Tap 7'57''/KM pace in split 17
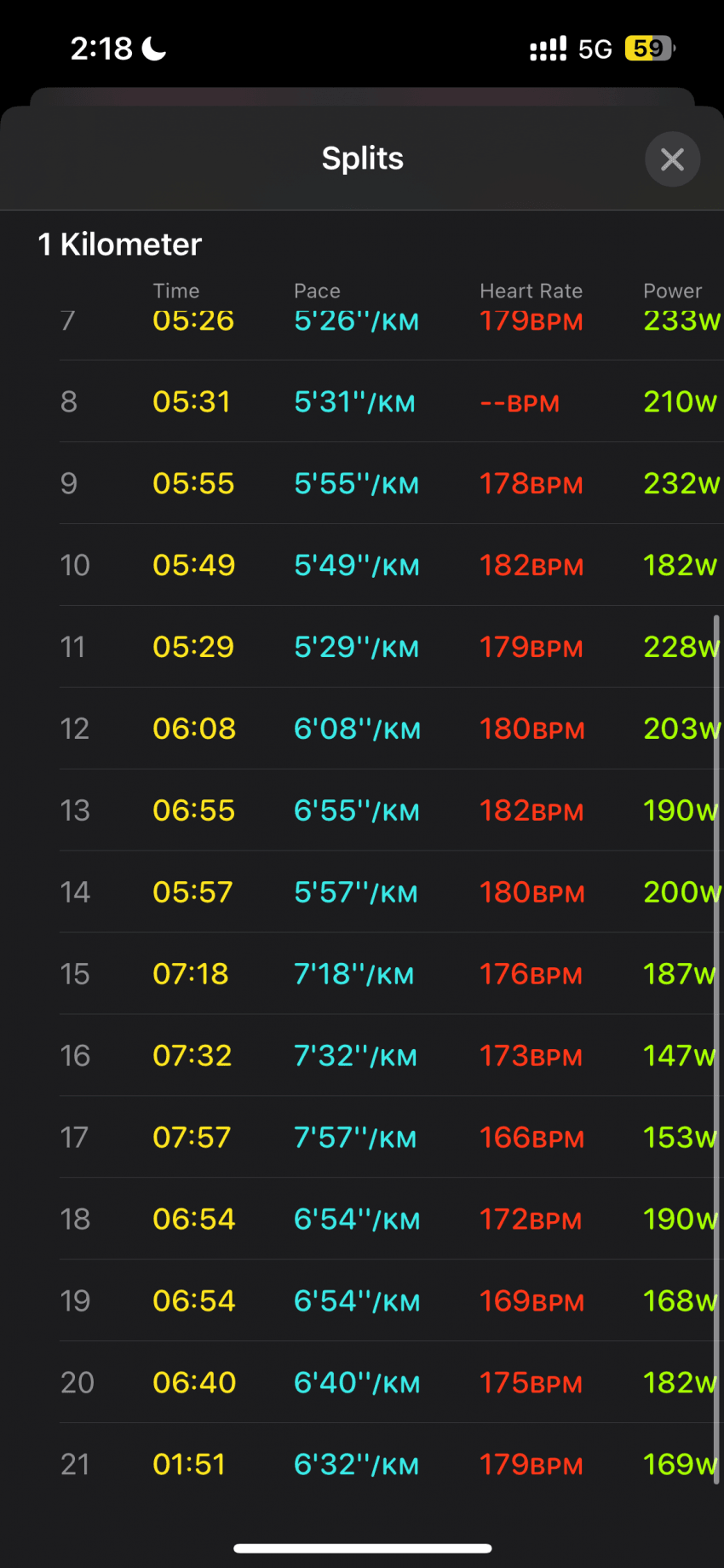The width and height of the screenshot is (724, 1568). point(355,1138)
